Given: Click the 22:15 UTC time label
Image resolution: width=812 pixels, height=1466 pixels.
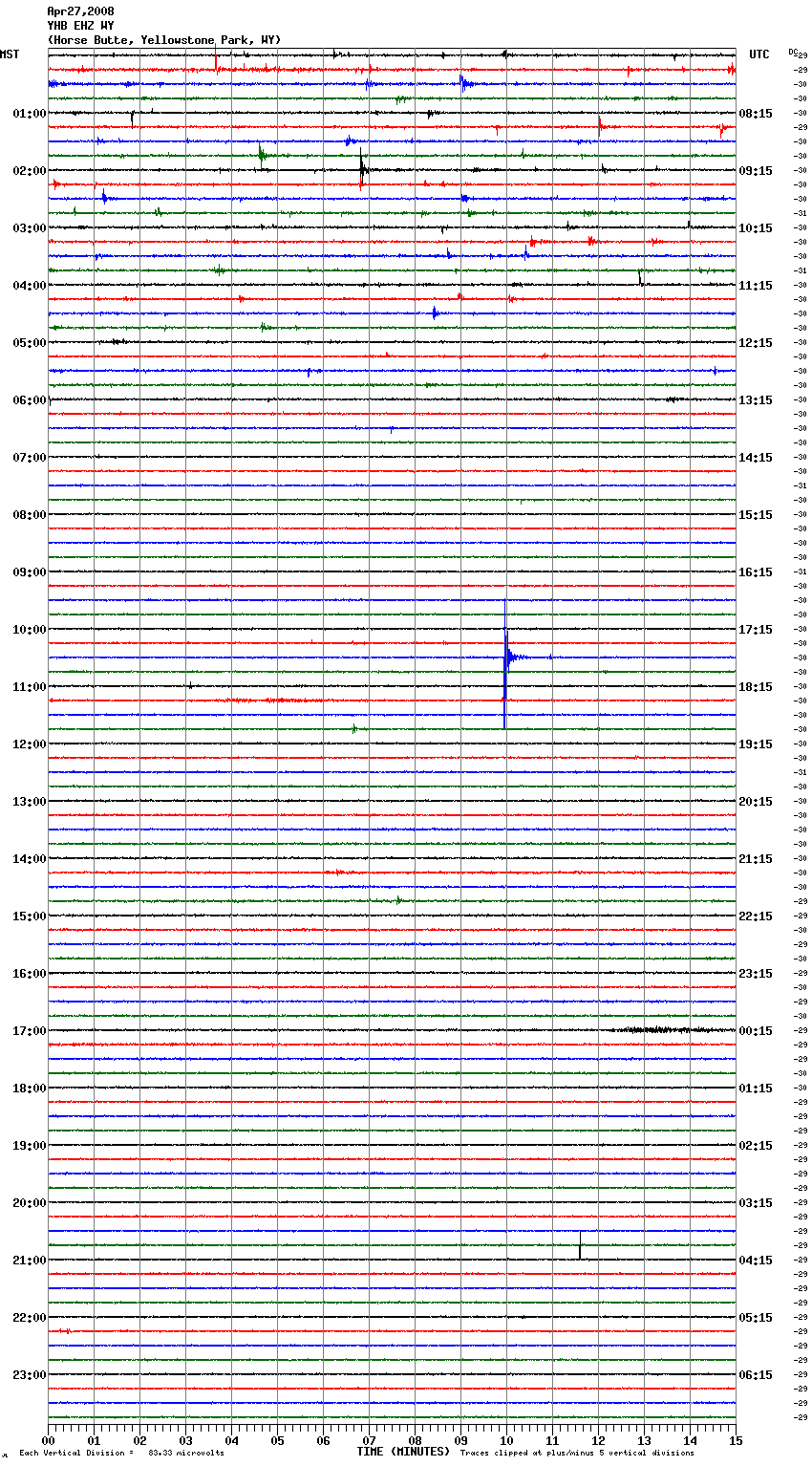Looking at the screenshot, I should coord(756,916).
